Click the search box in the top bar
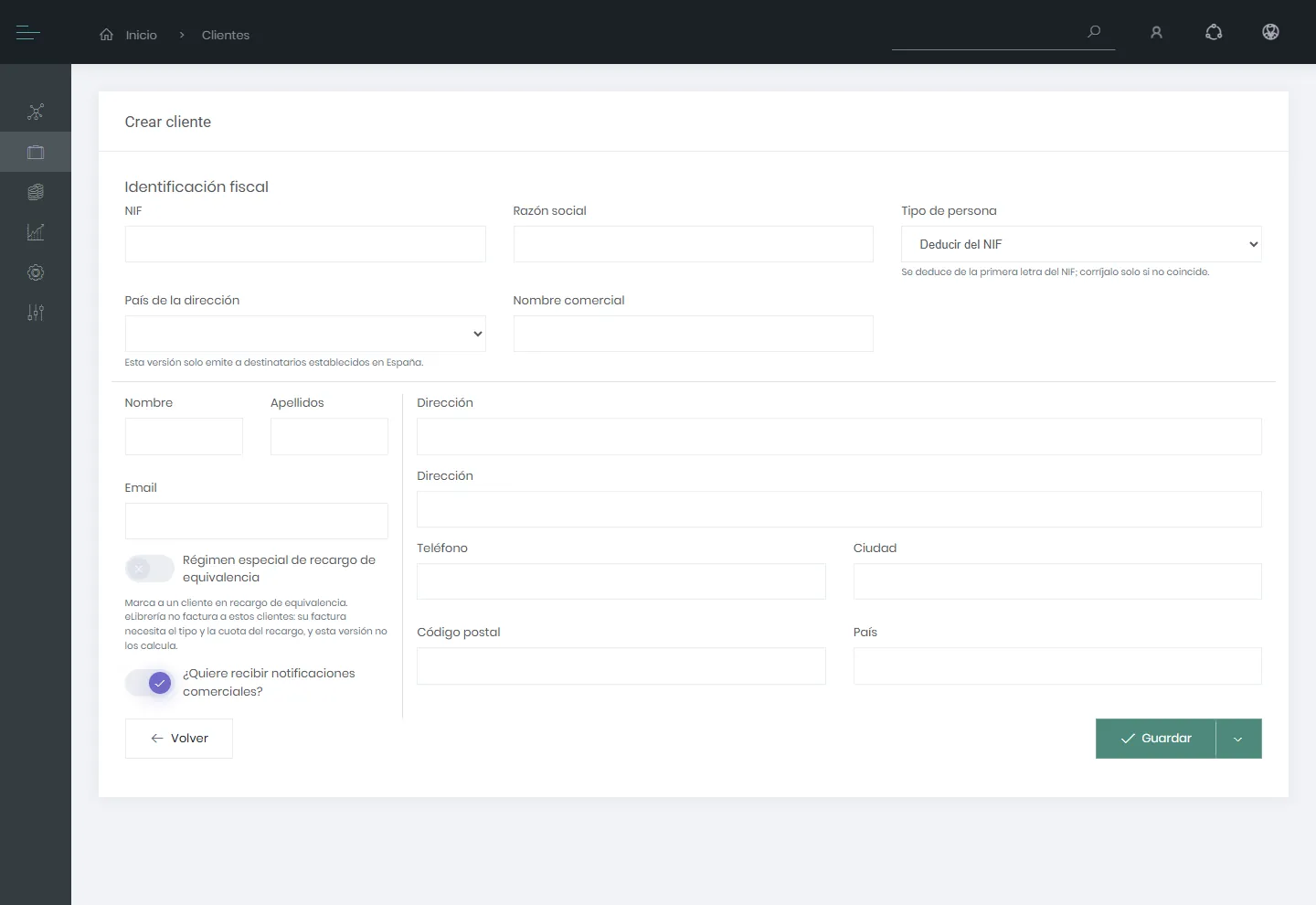1316x905 pixels. [1003, 33]
